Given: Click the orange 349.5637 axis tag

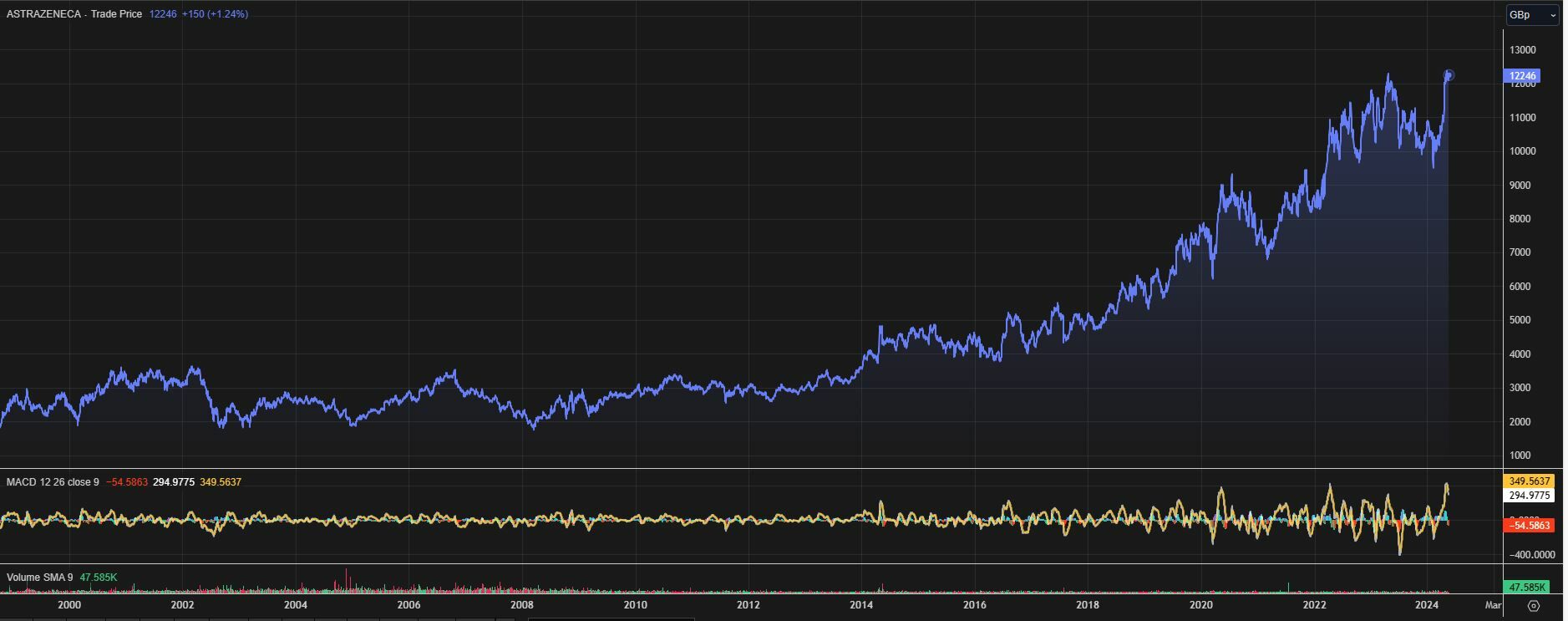Looking at the screenshot, I should pos(1529,481).
